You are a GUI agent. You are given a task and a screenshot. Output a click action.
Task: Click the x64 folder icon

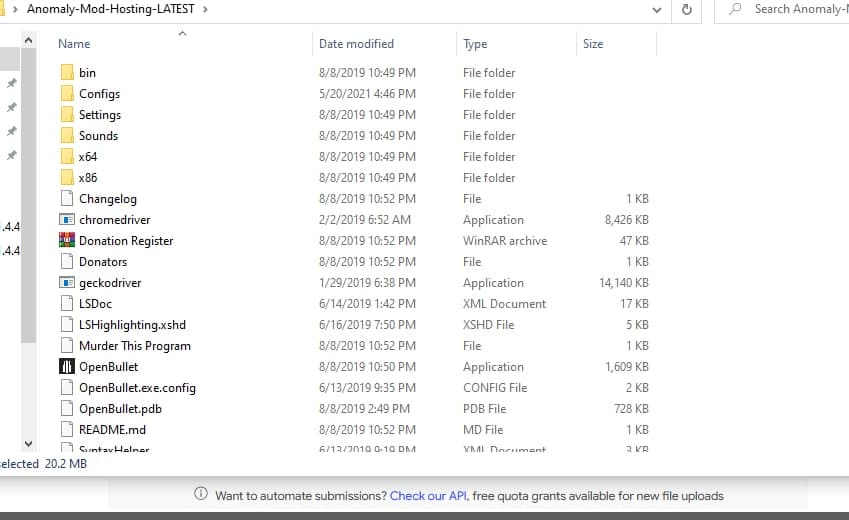coord(67,157)
